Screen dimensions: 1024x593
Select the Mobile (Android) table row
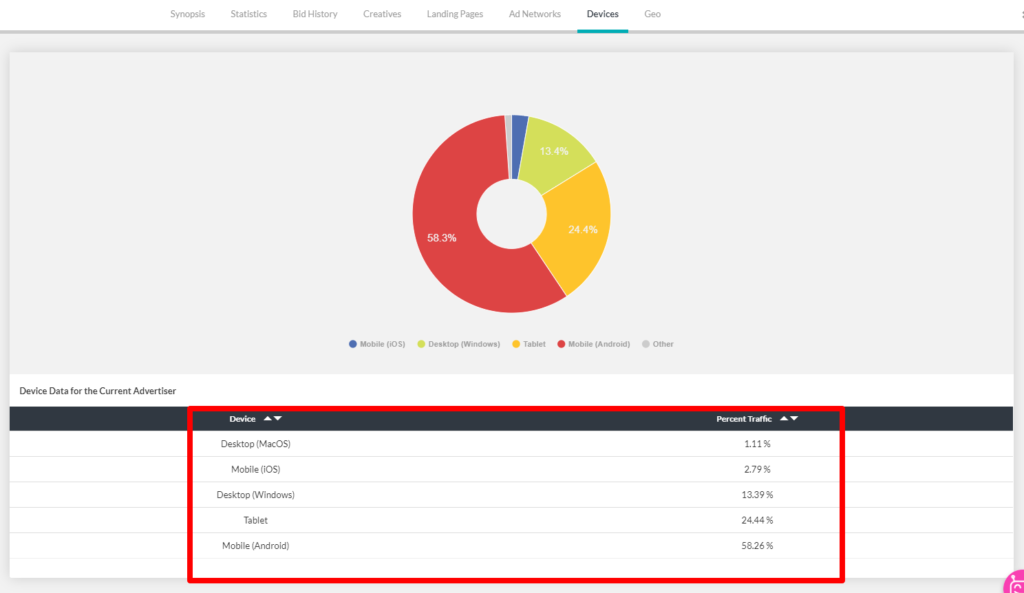[512, 545]
